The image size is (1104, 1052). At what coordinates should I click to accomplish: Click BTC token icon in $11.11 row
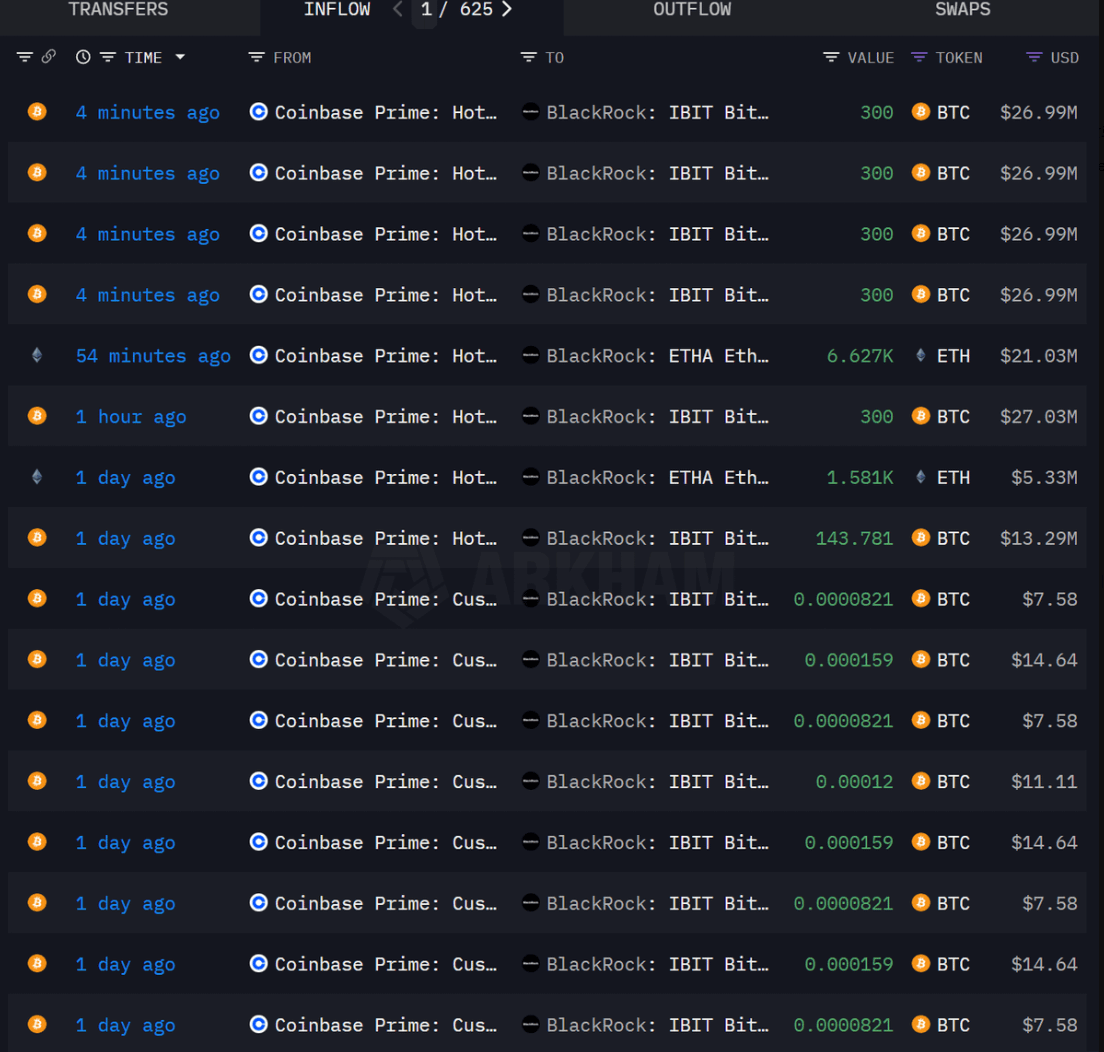click(x=920, y=781)
